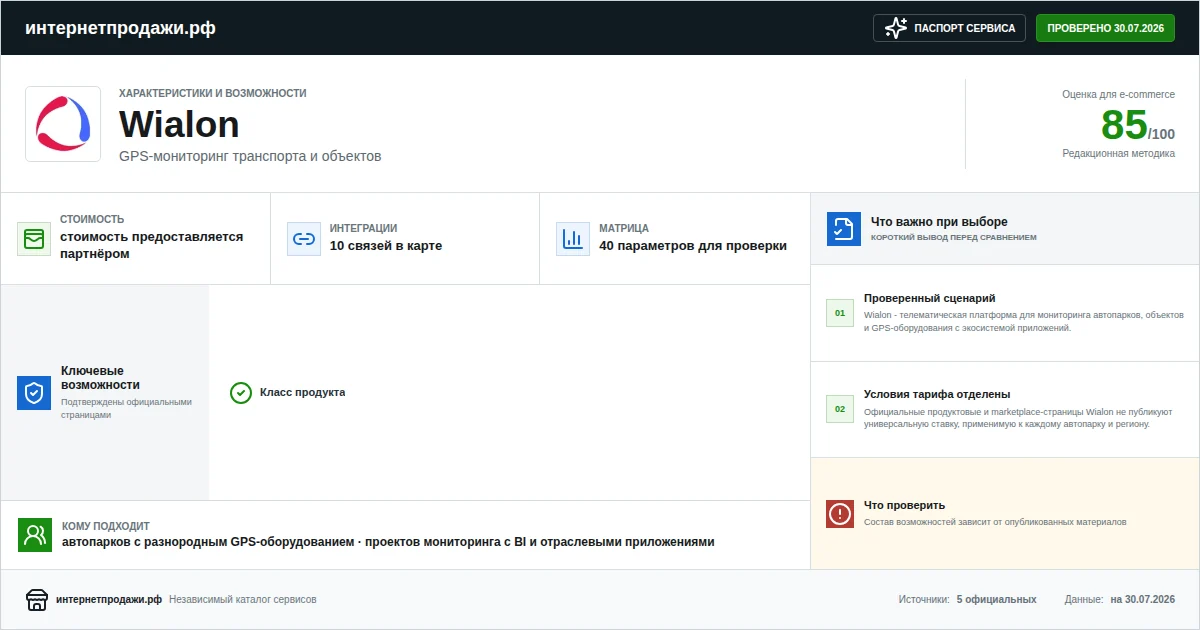Click the footer интернетпродажи.рф link

click(109, 599)
